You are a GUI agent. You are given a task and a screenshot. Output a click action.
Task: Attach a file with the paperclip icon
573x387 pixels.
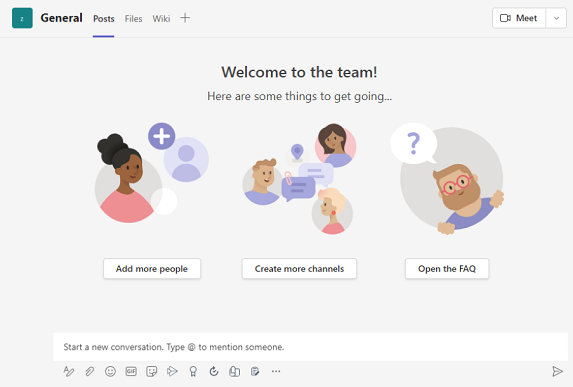(x=90, y=371)
